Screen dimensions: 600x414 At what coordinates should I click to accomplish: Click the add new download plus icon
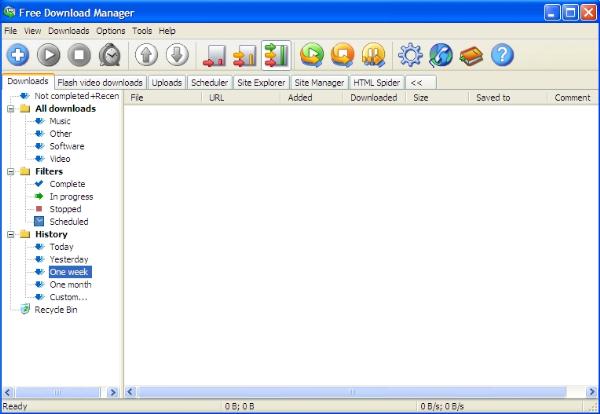pos(19,55)
